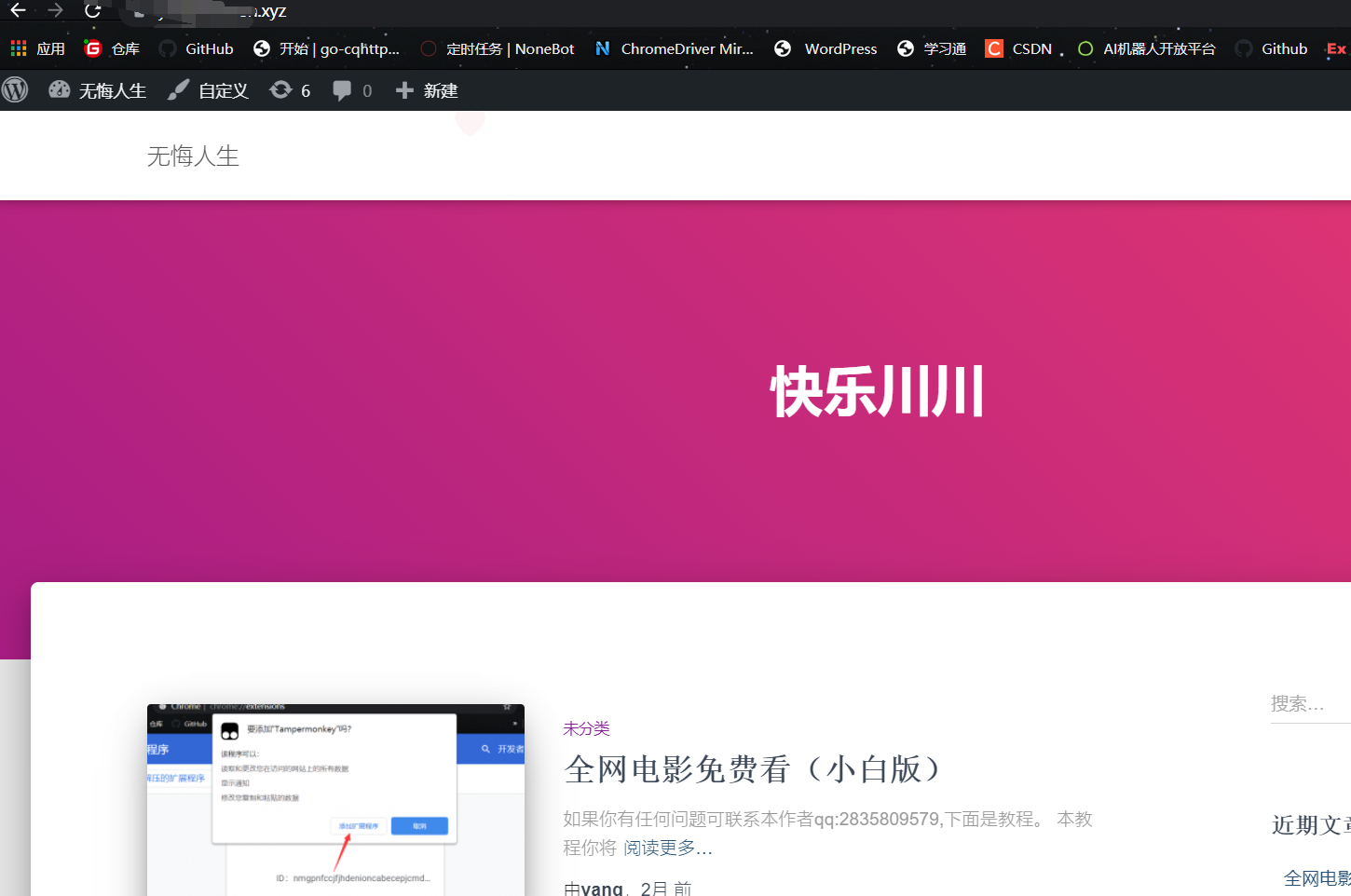1351x896 pixels.
Task: Open post 全网电影免费看（小白版）
Action: (753, 769)
